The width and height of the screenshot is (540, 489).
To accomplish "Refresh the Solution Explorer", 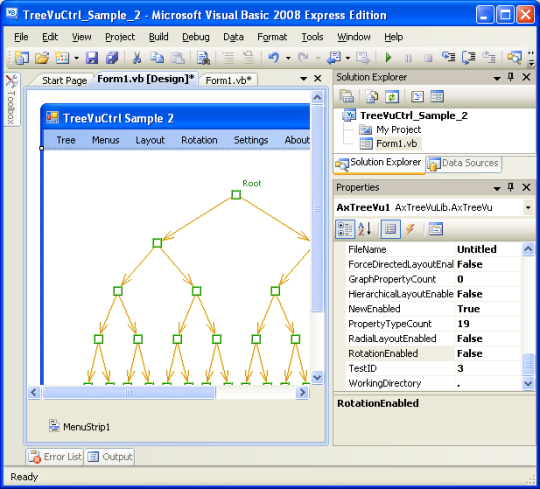I will (392, 96).
